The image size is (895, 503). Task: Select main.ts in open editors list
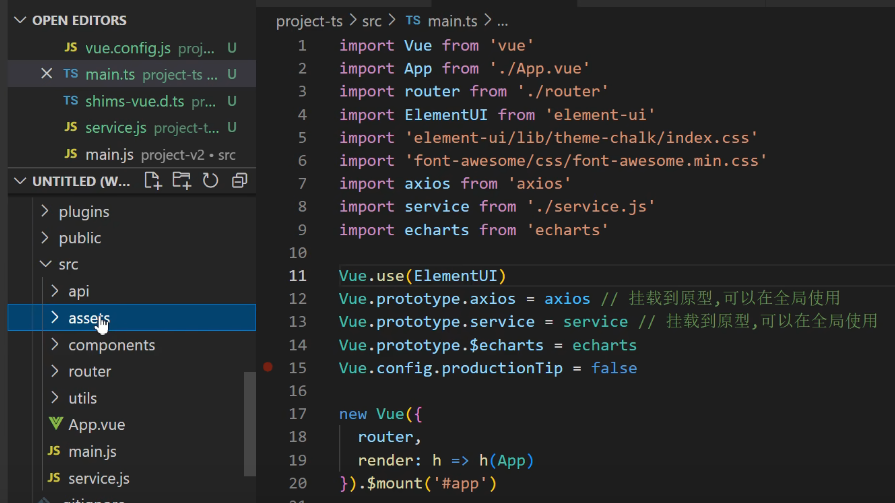(132, 74)
